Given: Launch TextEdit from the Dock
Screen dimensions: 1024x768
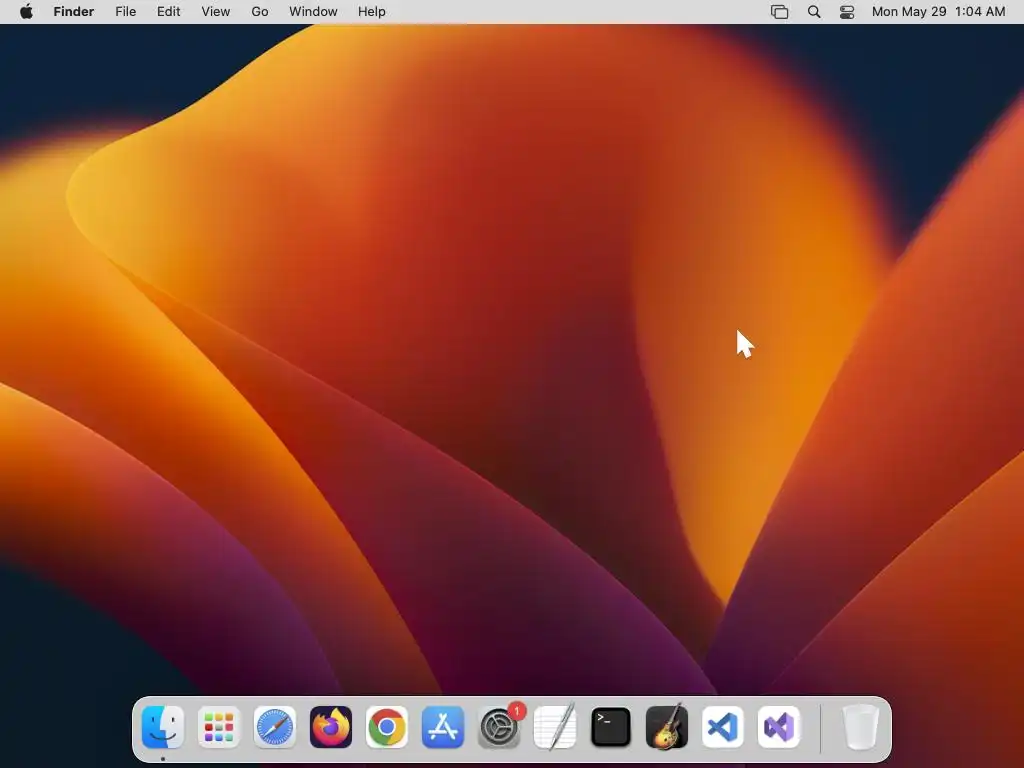Looking at the screenshot, I should click(x=555, y=727).
